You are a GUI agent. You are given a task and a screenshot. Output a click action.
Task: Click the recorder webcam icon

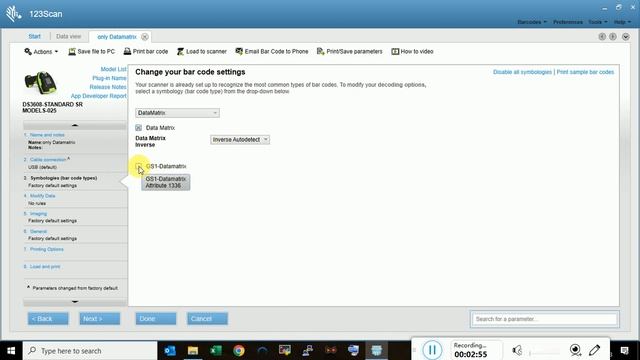pos(575,350)
